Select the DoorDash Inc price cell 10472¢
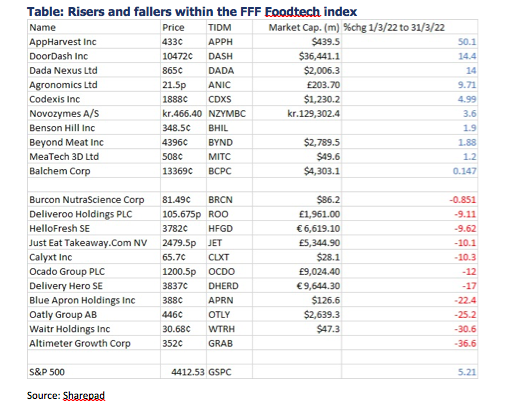This screenshot has height=410, width=525. pyautogui.click(x=177, y=56)
